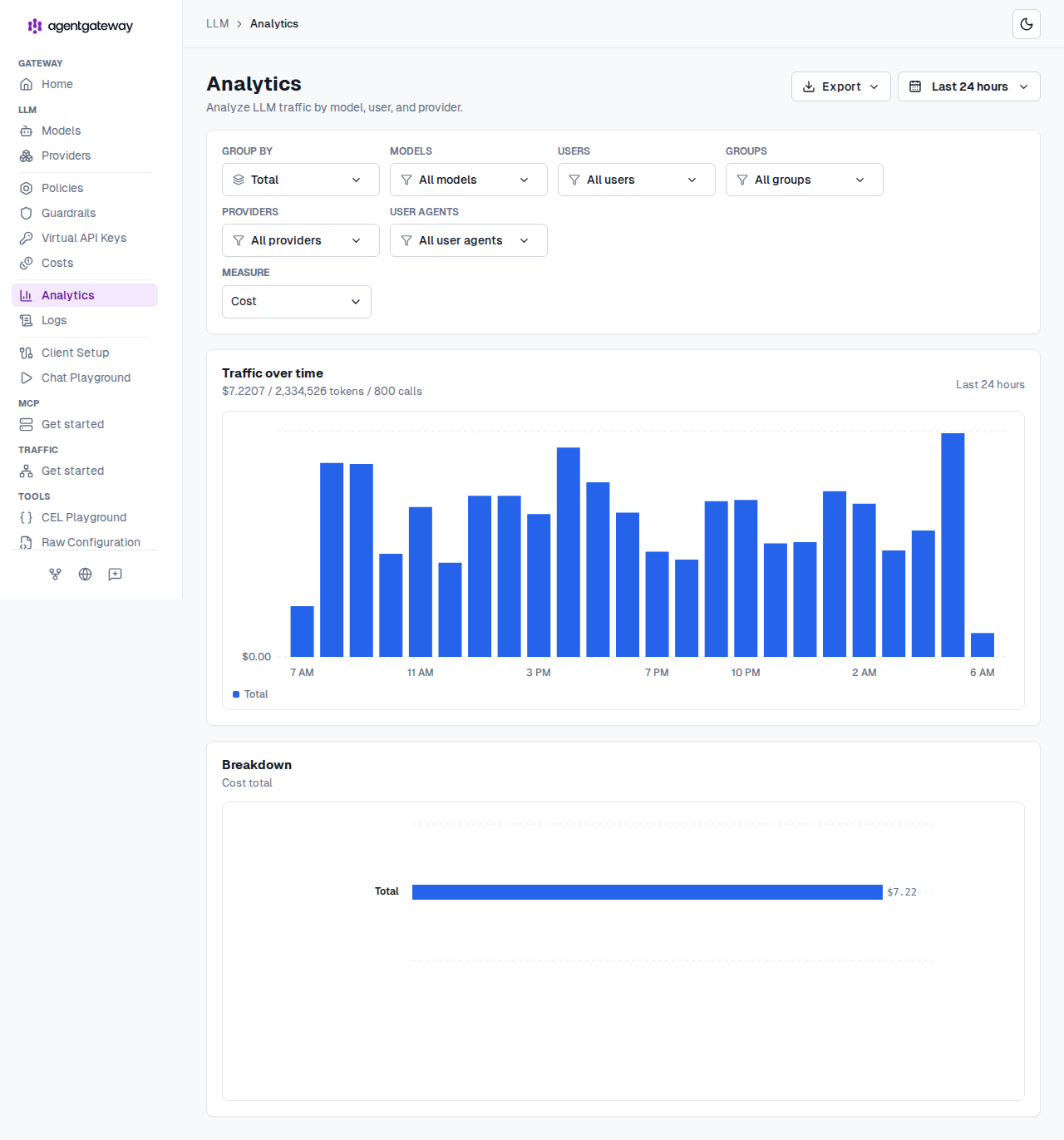
Task: Click the Guardrails shield icon
Action: (27, 213)
